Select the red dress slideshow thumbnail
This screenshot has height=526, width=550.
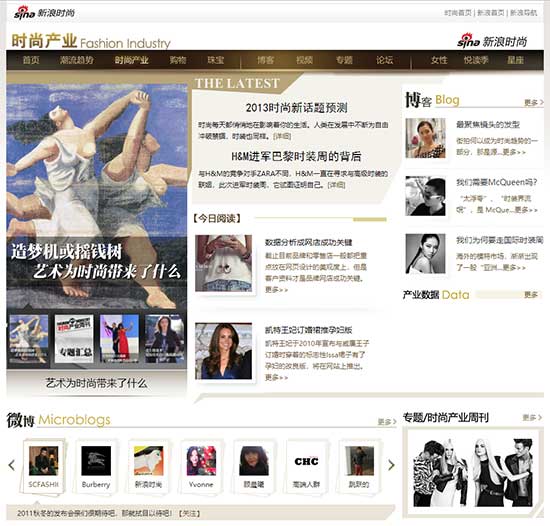[119, 338]
